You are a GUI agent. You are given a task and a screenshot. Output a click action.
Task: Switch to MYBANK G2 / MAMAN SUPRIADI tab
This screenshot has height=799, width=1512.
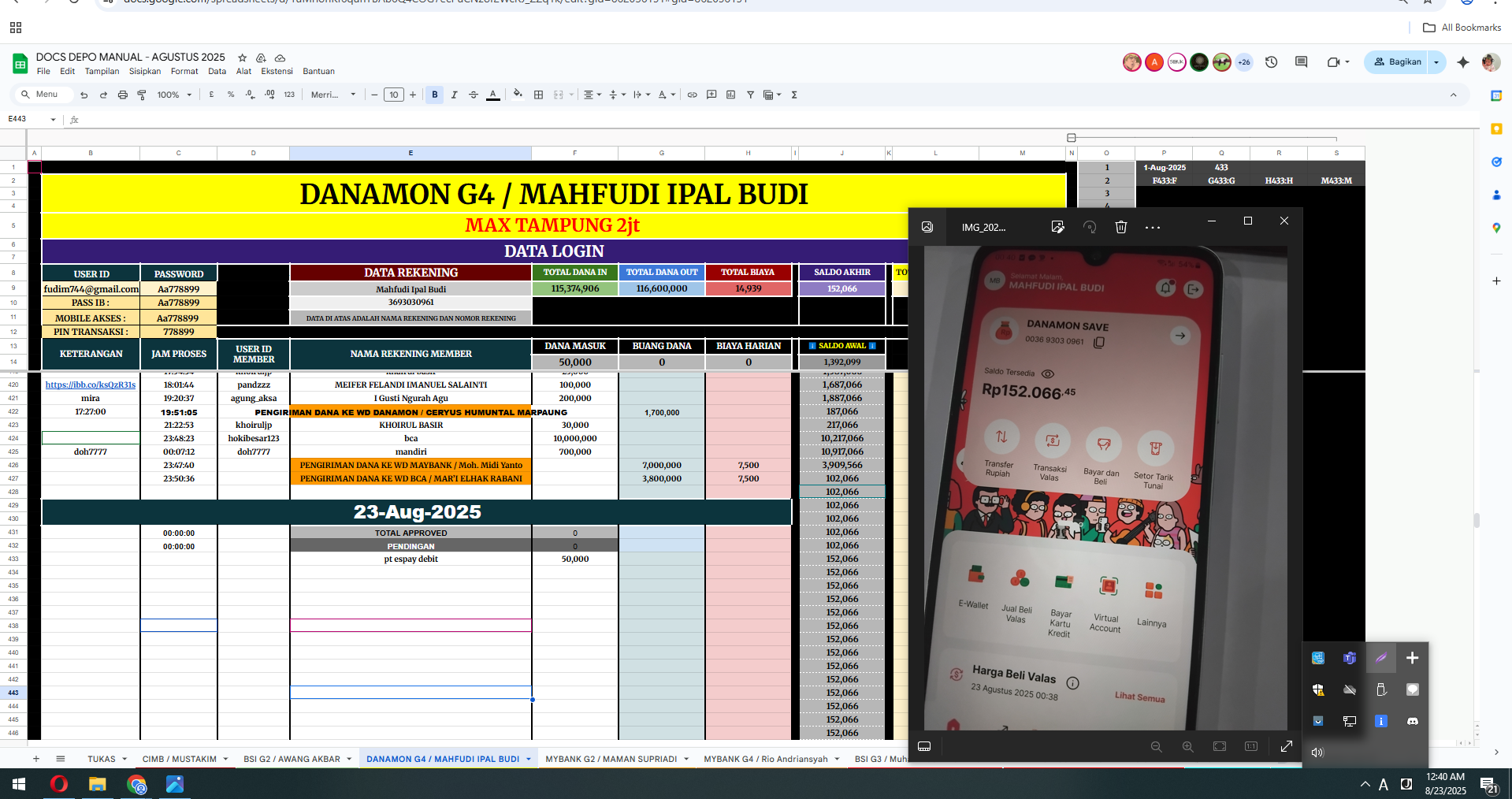point(611,759)
